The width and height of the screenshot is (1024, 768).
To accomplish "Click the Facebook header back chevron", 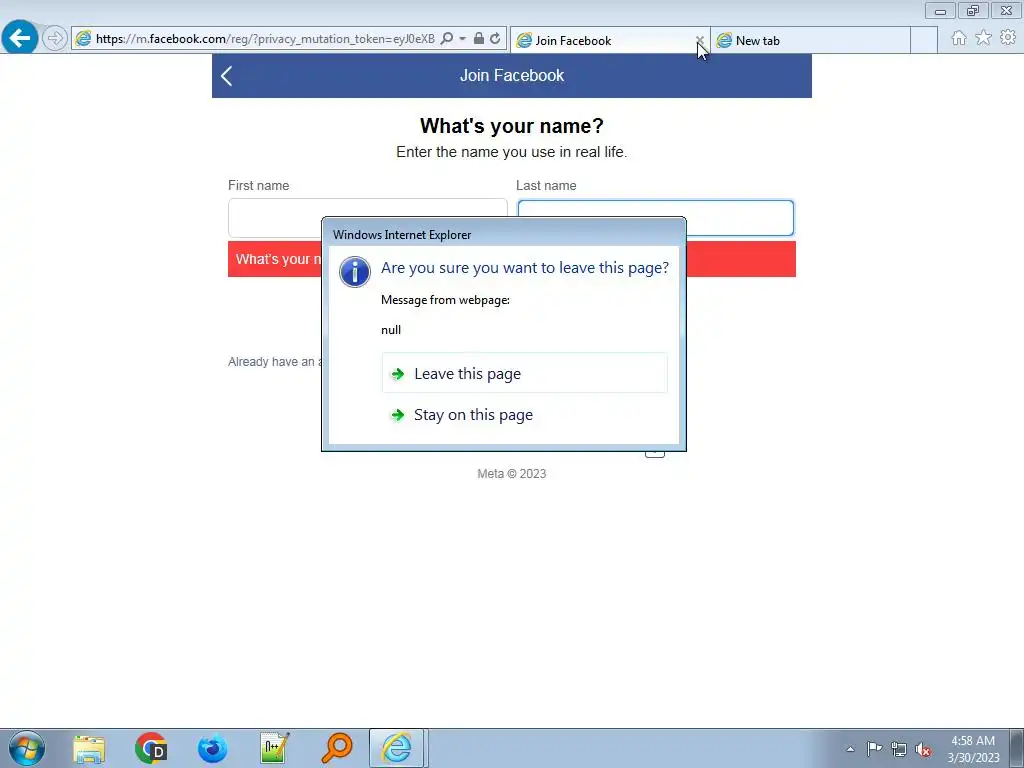I will [227, 76].
